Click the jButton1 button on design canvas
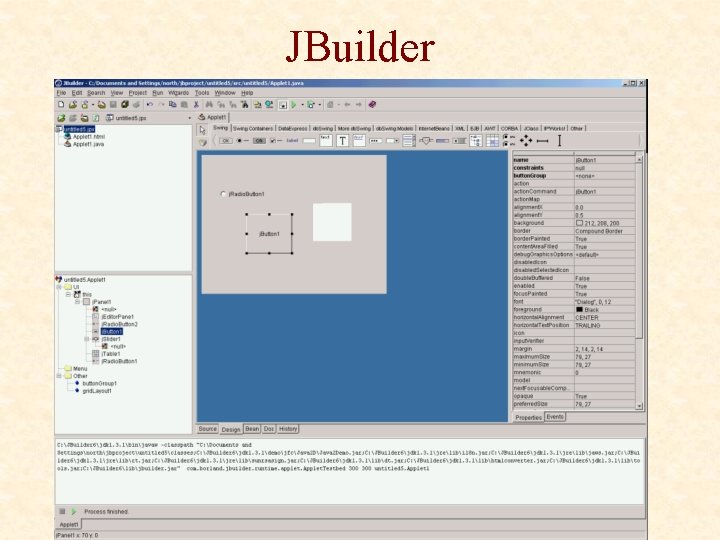720x540 pixels. coord(269,234)
